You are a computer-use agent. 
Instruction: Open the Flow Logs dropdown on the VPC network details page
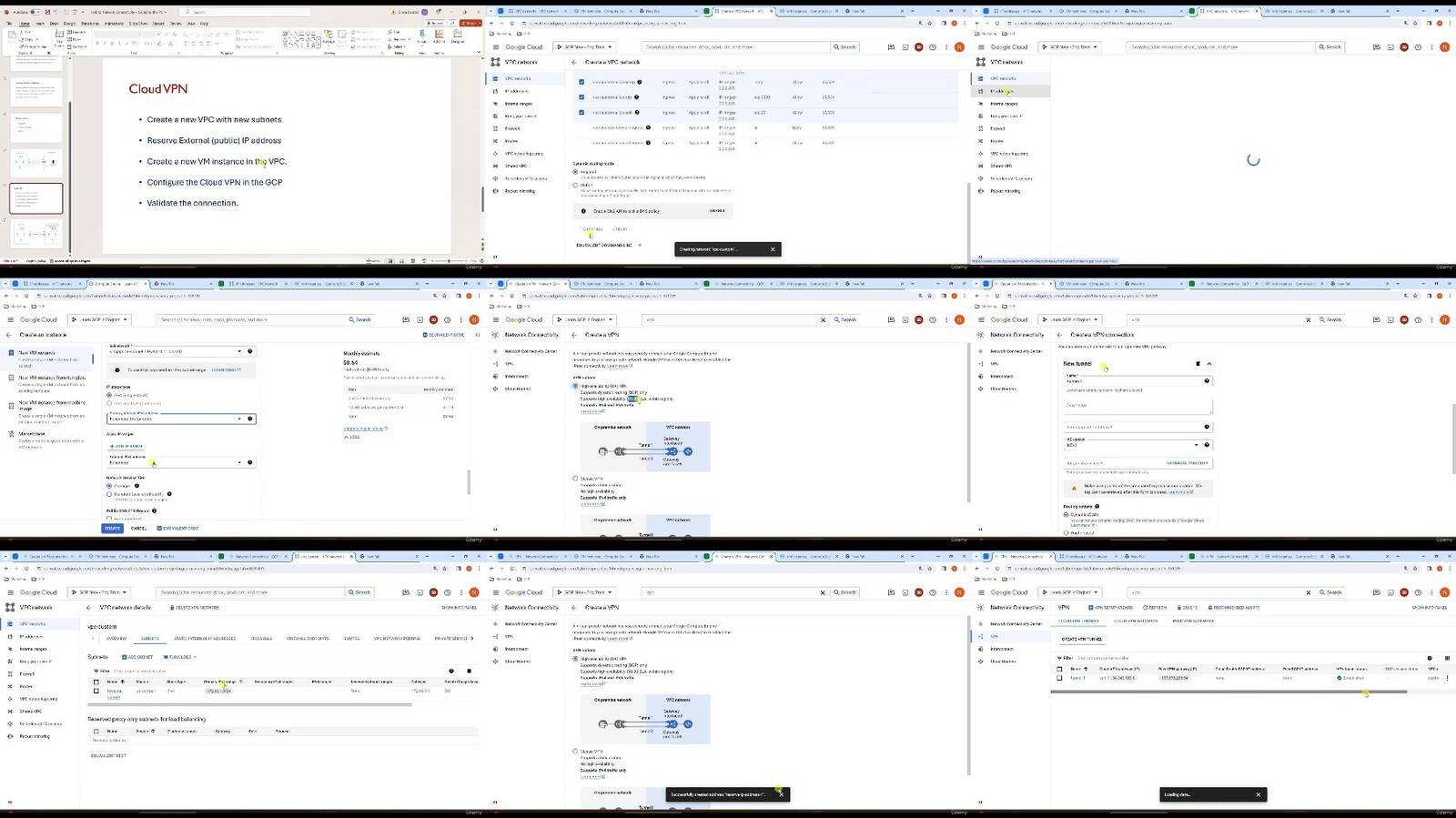click(x=179, y=657)
